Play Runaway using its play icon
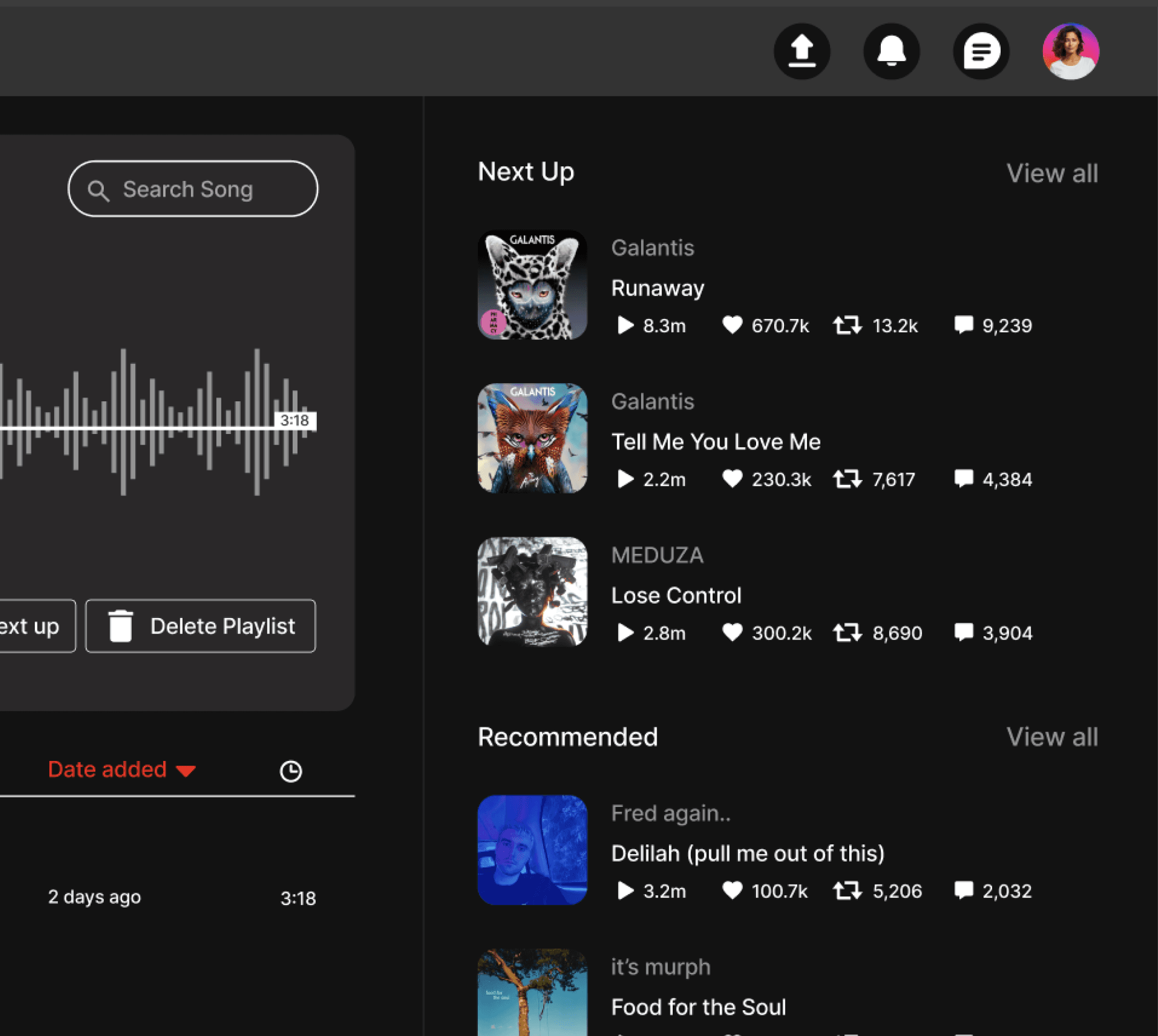This screenshot has width=1158, height=1036. [x=625, y=325]
